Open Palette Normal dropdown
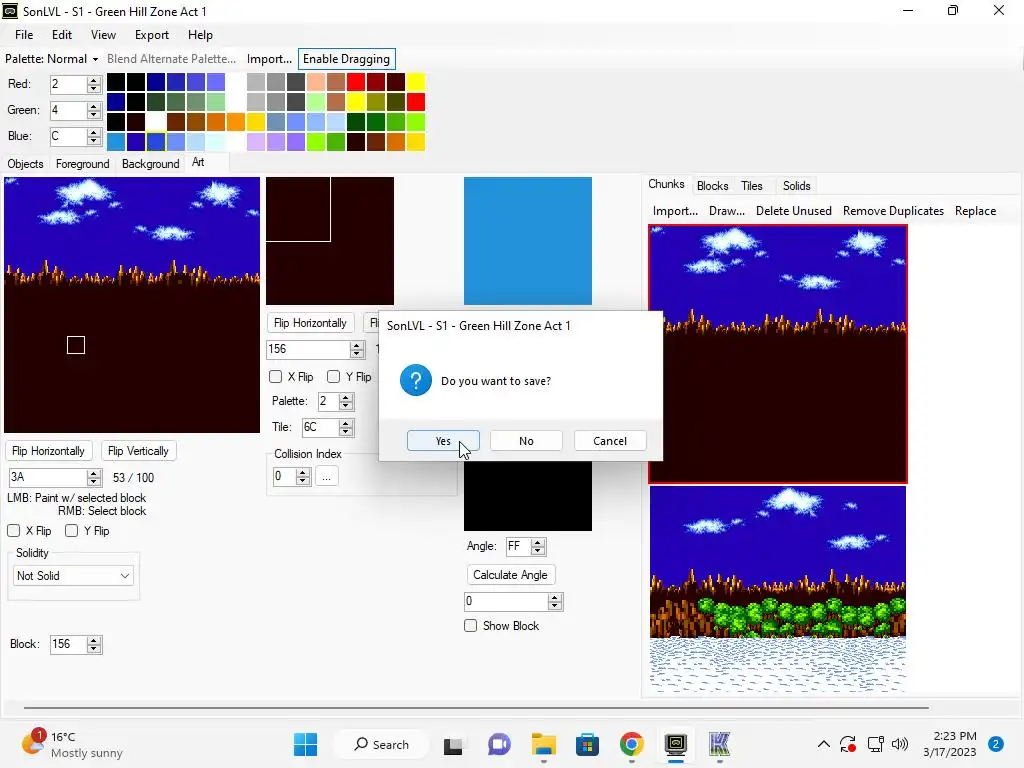The image size is (1024, 768). click(52, 59)
